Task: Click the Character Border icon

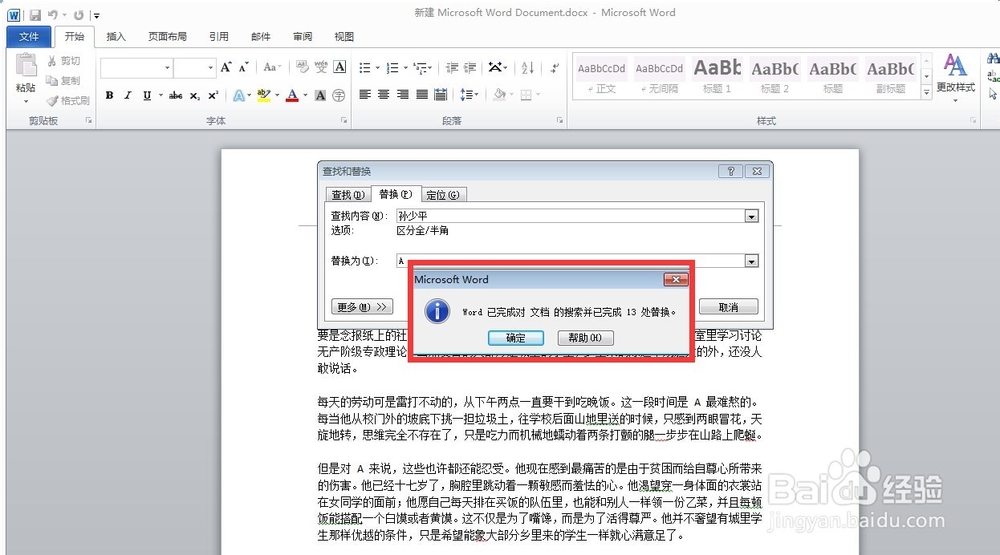Action: [340, 67]
